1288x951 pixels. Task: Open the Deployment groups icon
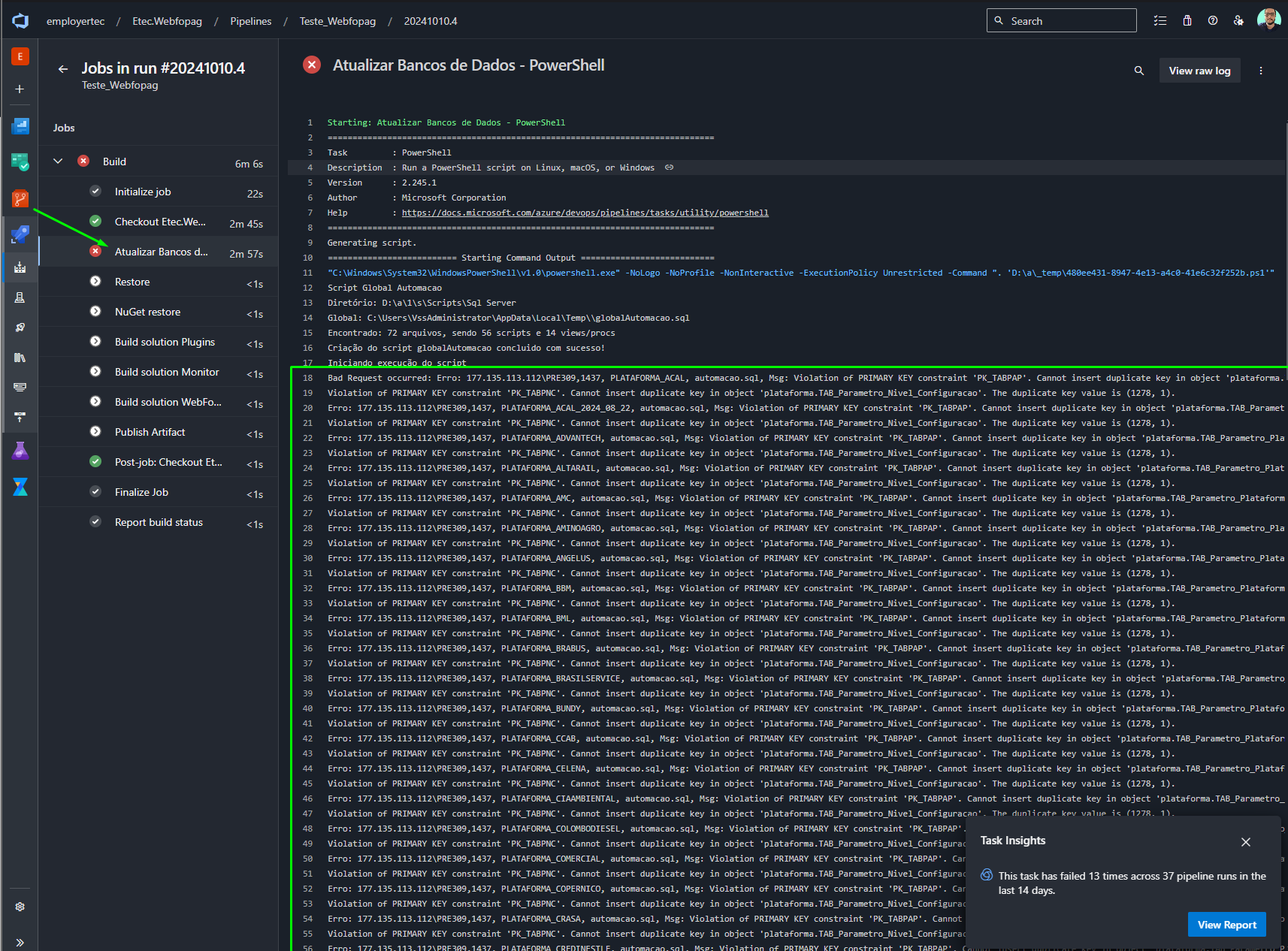[x=20, y=416]
